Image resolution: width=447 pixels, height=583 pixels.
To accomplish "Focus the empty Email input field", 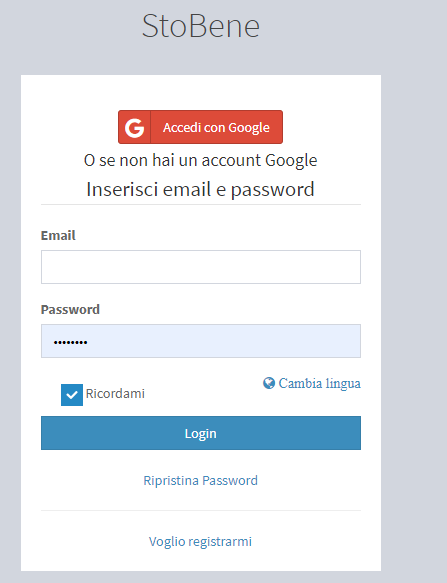I will [201, 267].
